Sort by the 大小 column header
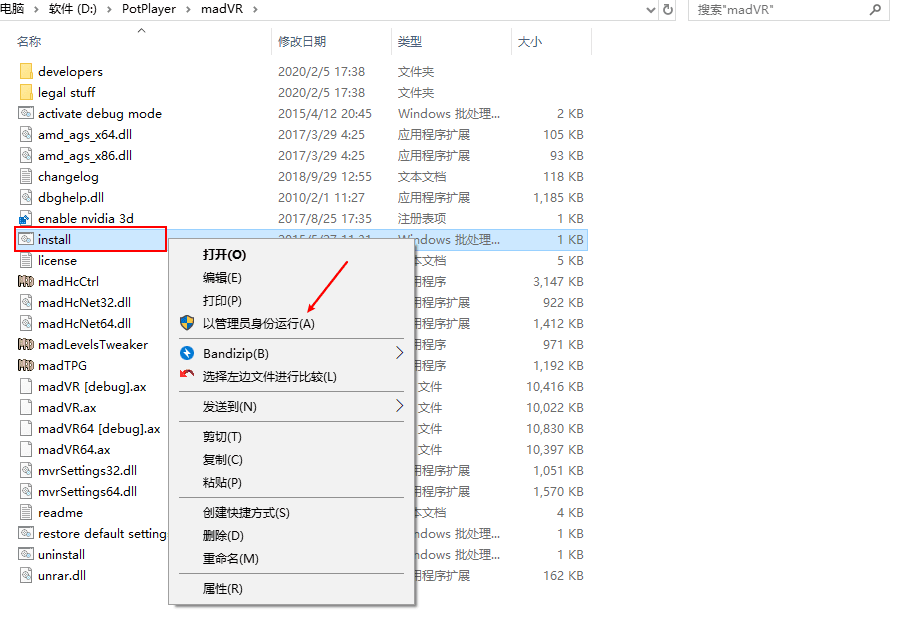 click(x=530, y=41)
